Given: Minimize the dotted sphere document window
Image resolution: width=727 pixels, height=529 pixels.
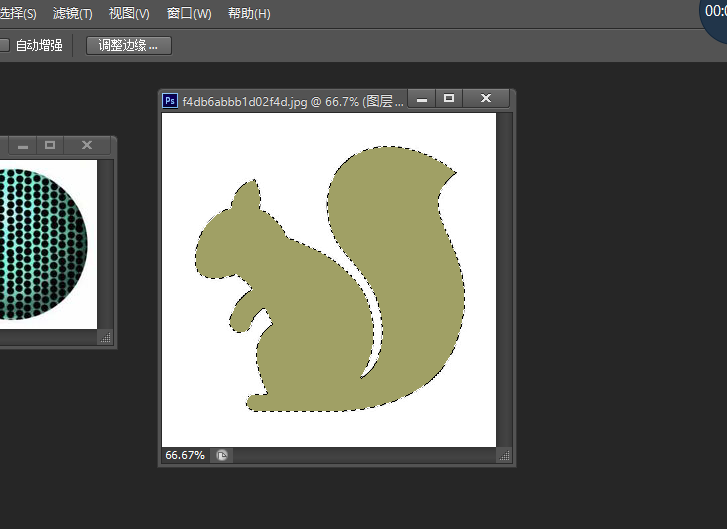Looking at the screenshot, I should click(23, 146).
